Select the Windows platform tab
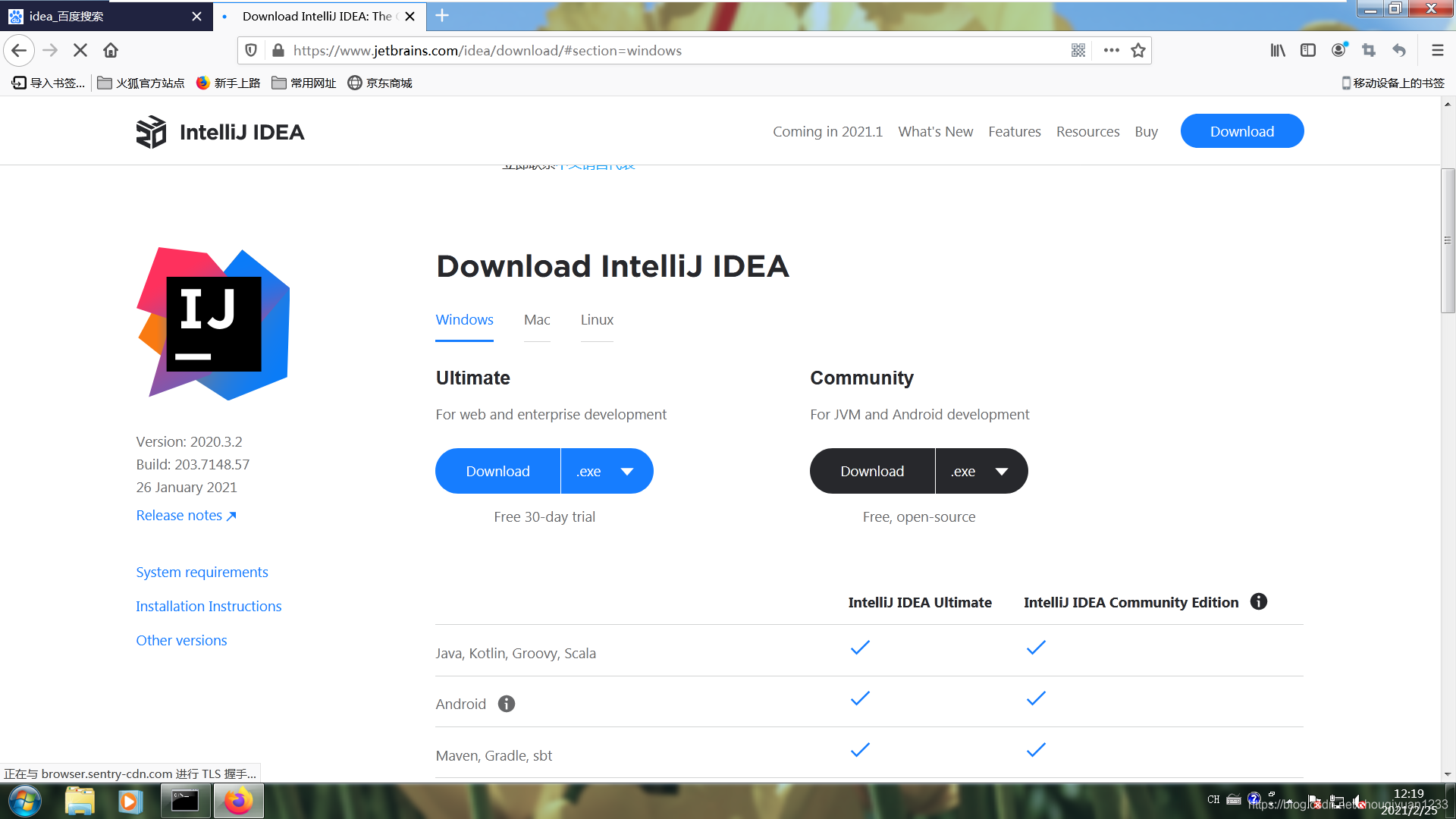 [464, 320]
